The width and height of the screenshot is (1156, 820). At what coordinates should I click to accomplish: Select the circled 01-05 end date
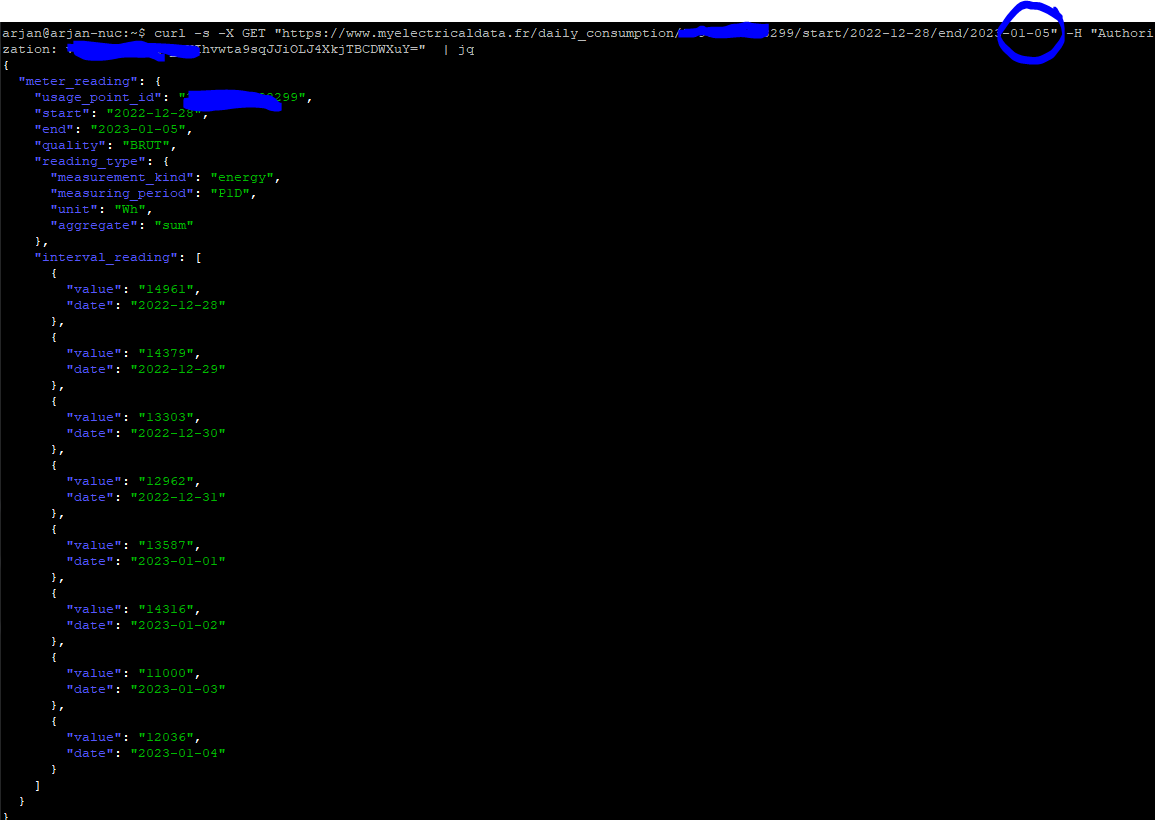[1032, 32]
